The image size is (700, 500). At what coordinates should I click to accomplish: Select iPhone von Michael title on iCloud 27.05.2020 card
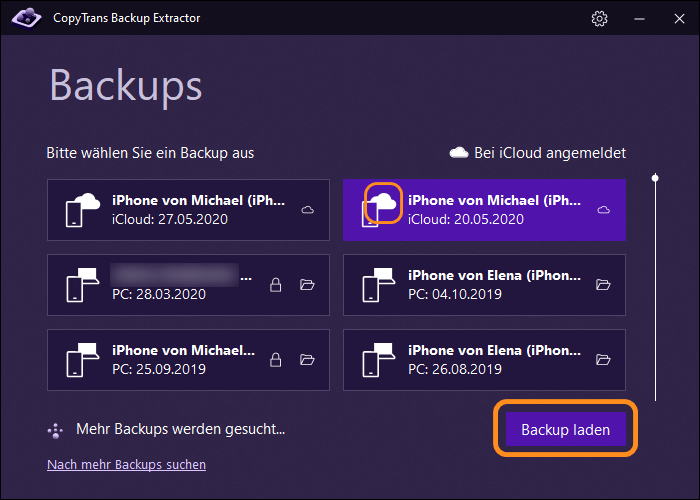point(198,200)
